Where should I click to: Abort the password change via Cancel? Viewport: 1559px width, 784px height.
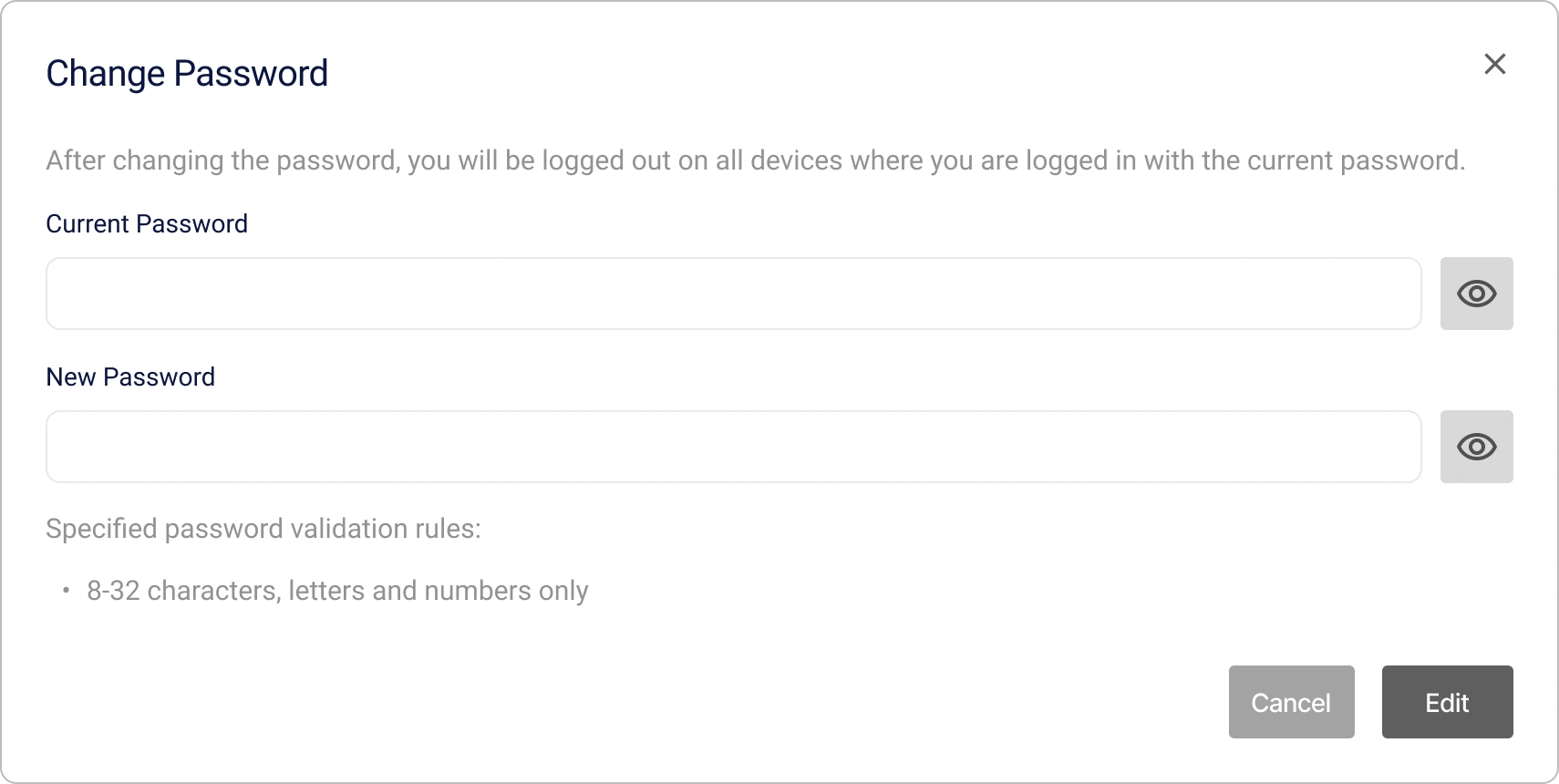[x=1291, y=702]
